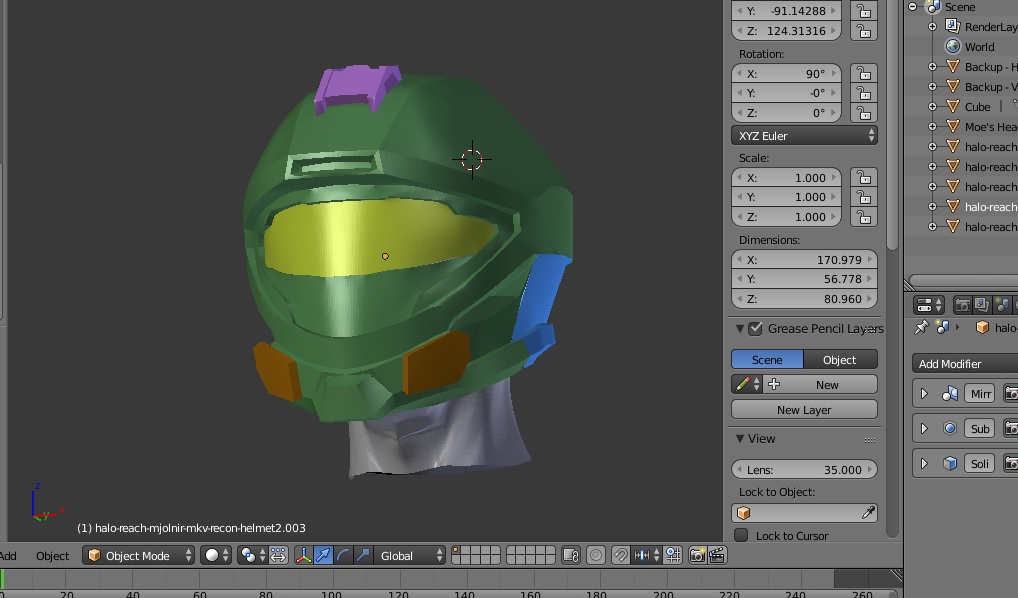Uncheck the Grease Pencil Layers checkbox
The width and height of the screenshot is (1018, 598).
pos(755,329)
